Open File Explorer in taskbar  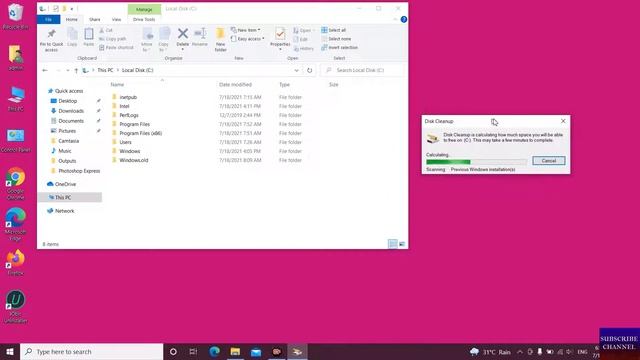click(235, 351)
